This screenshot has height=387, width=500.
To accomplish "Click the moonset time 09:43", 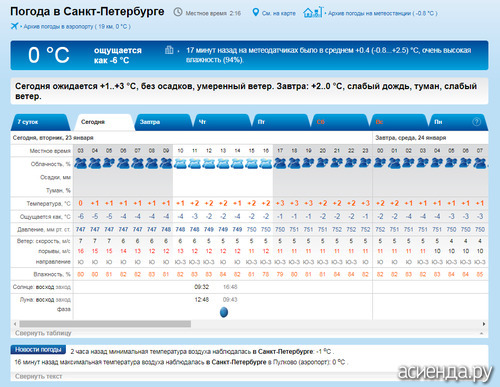I will 230,299.
